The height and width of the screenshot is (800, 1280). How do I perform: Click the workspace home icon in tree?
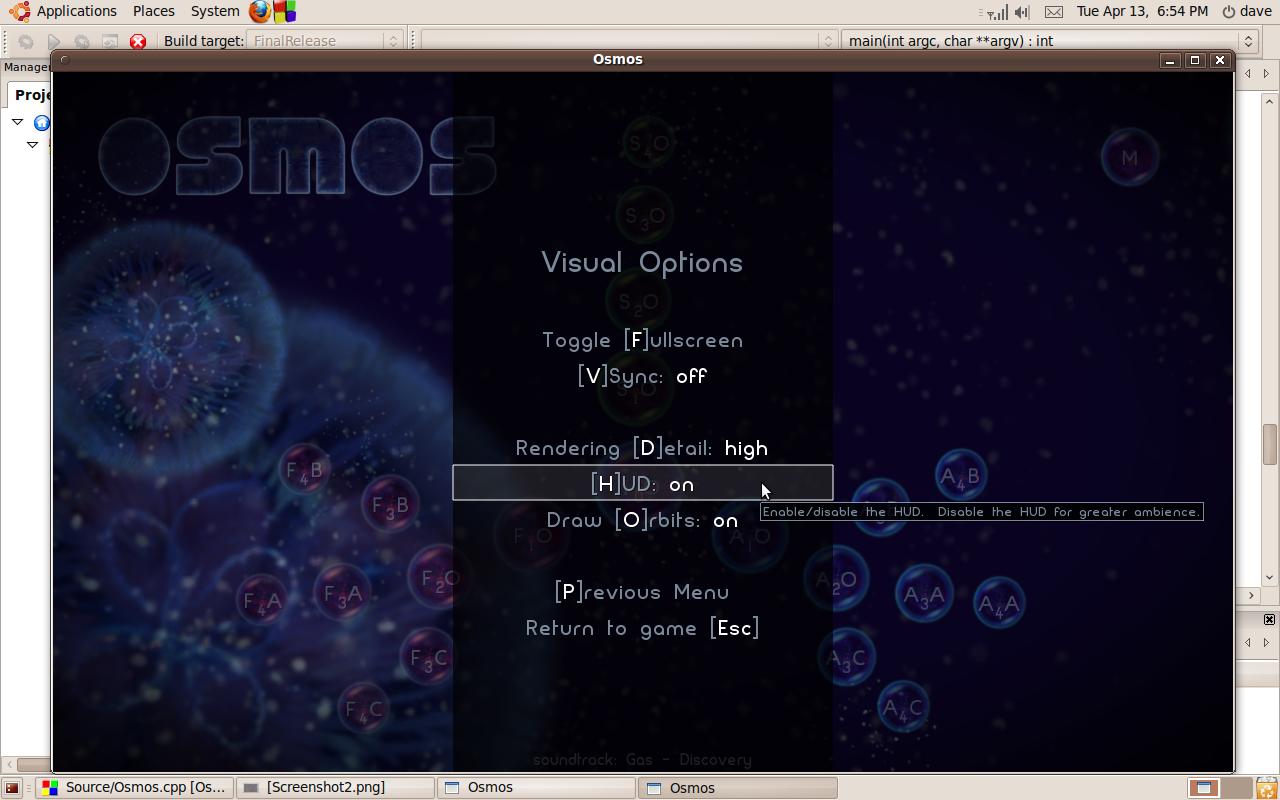42,123
